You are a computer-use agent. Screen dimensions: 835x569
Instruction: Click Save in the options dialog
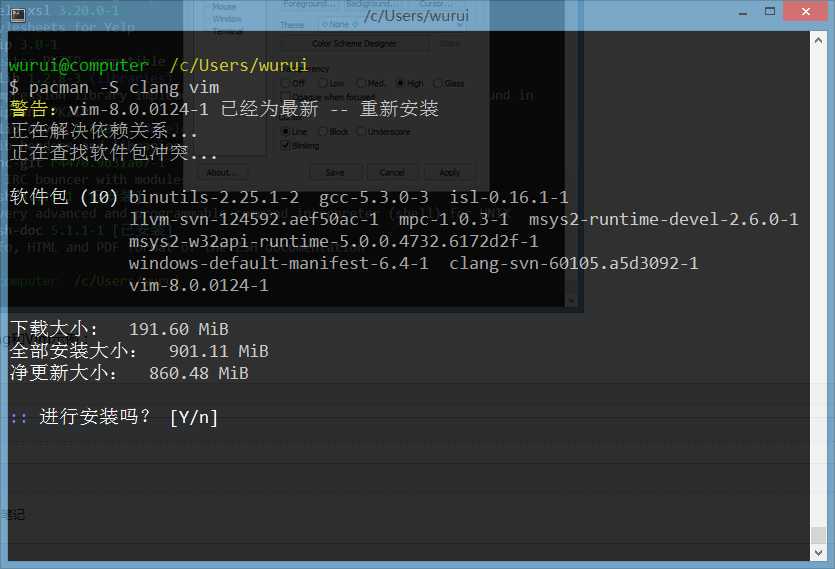click(335, 172)
